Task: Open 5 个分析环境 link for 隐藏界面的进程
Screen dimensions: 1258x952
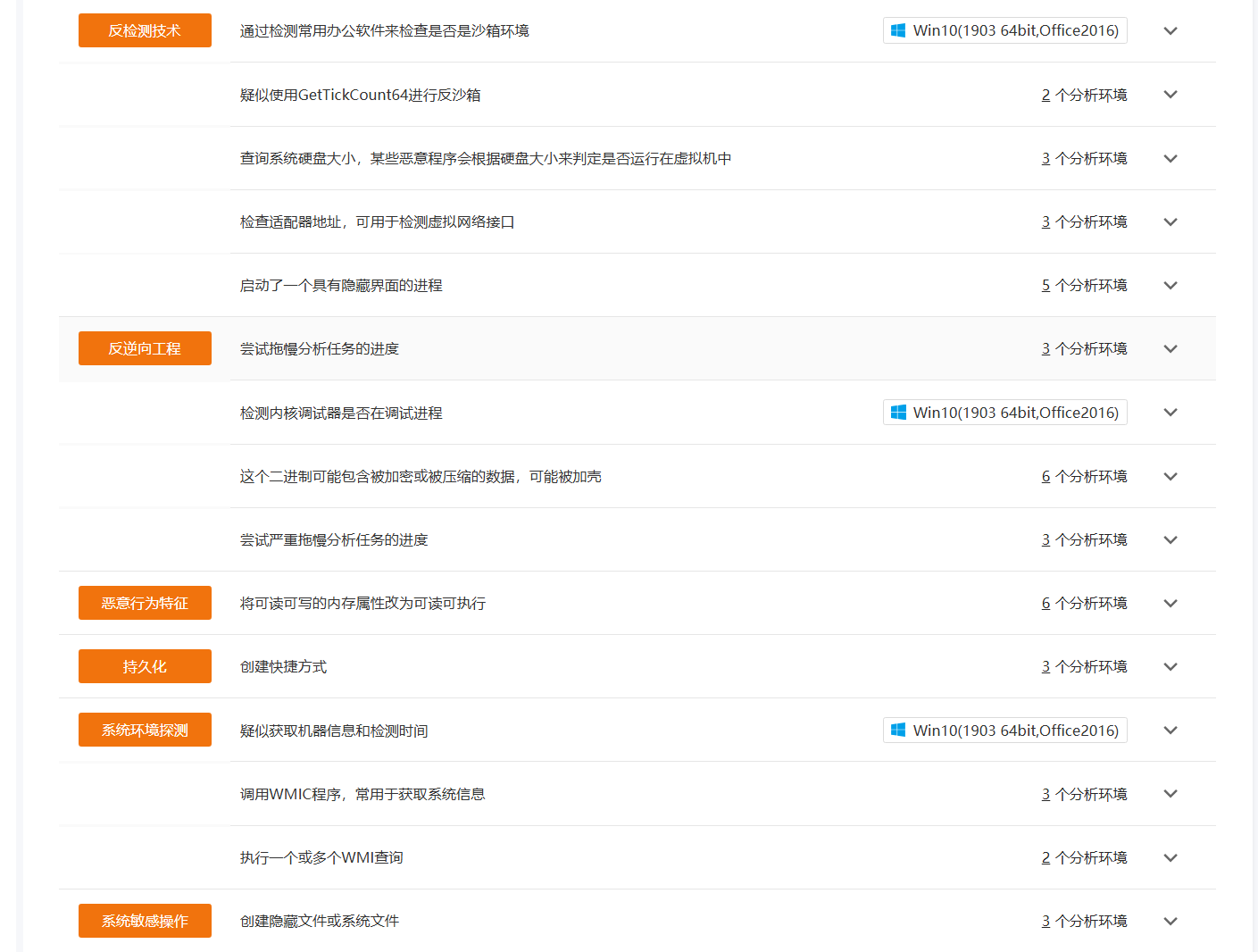Action: tap(1084, 285)
